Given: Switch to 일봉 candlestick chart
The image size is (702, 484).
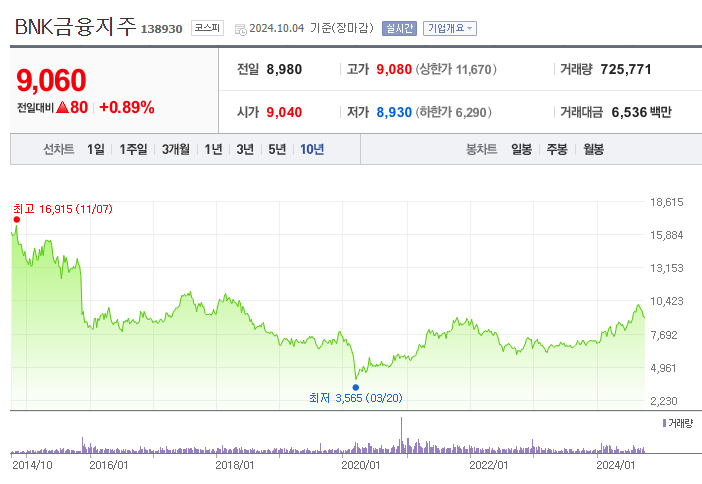Looking at the screenshot, I should [521, 149].
